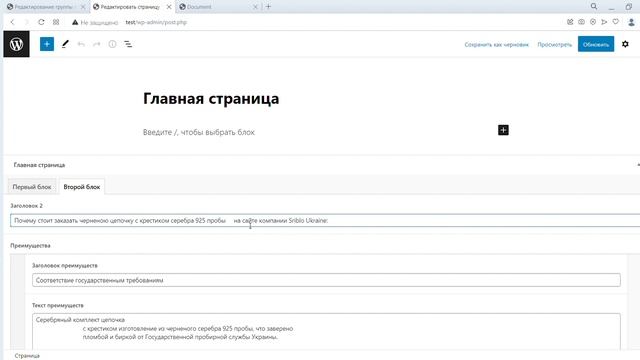Open the editor settings gear
This screenshot has width=640, height=360.
click(x=625, y=44)
